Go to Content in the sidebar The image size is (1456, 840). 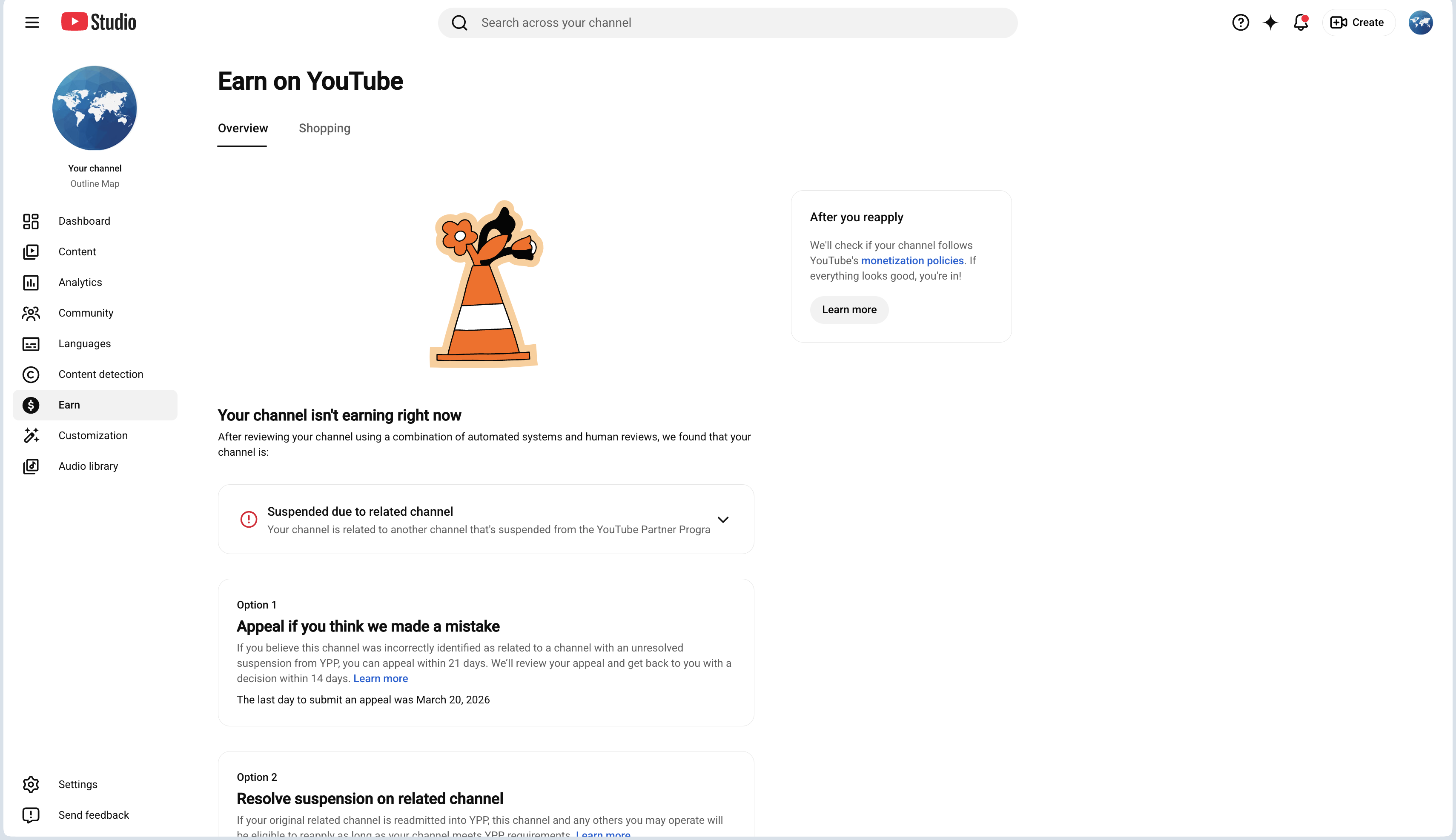pyautogui.click(x=95, y=252)
